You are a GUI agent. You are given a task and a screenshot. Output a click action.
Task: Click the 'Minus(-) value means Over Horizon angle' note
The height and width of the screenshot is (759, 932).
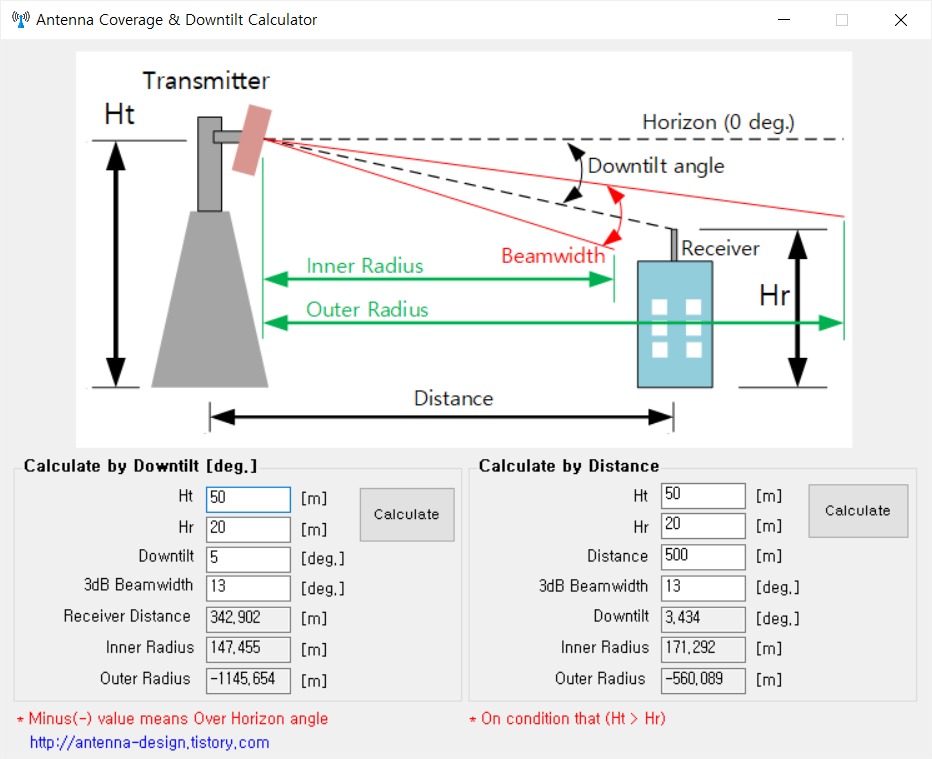pyautogui.click(x=172, y=719)
